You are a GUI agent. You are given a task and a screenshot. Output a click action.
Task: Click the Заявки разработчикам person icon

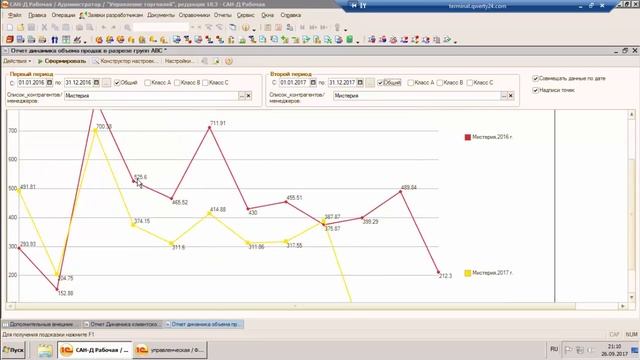tap(82, 16)
